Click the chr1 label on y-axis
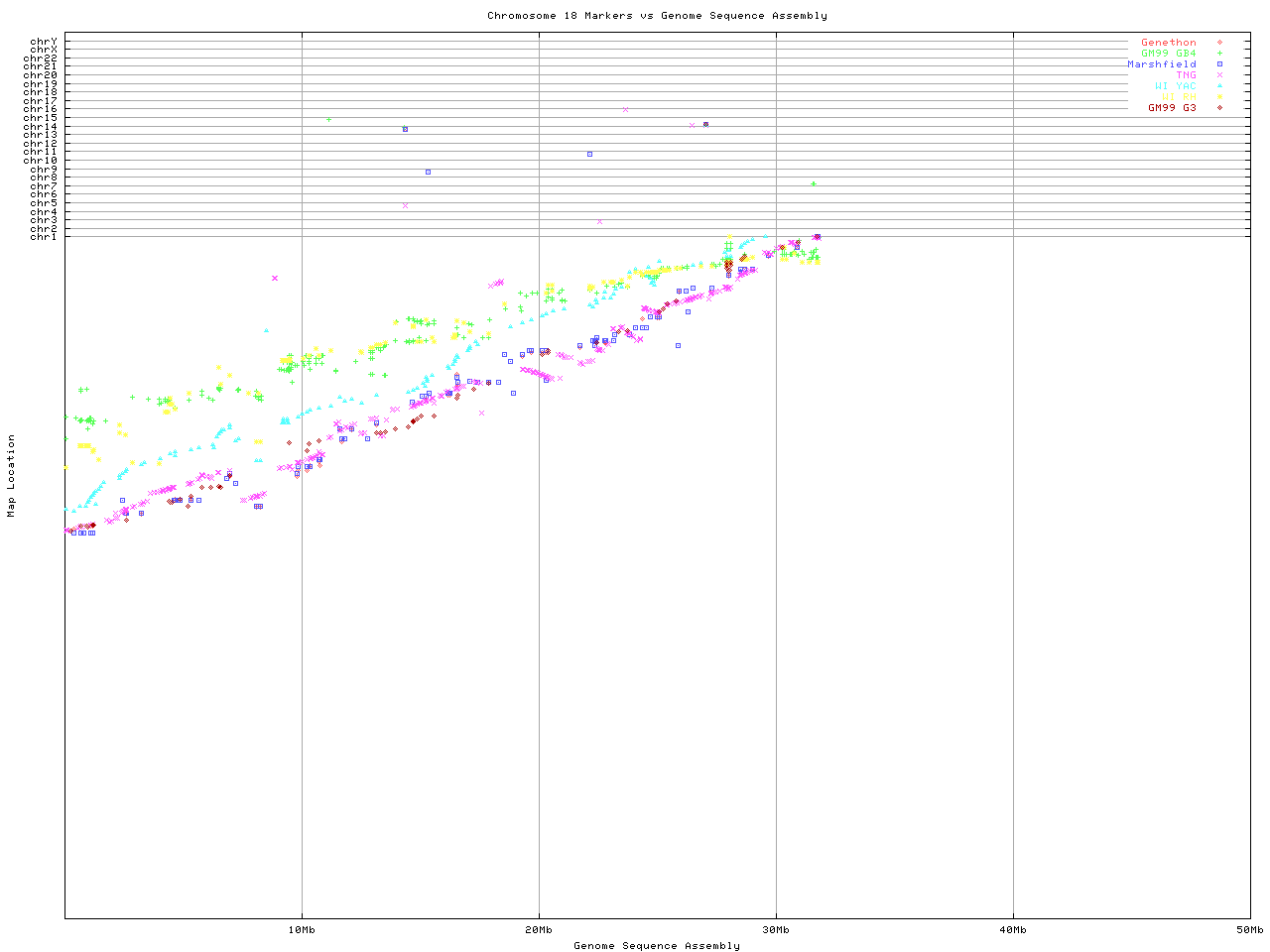This screenshot has height=952, width=1270. pos(44,237)
